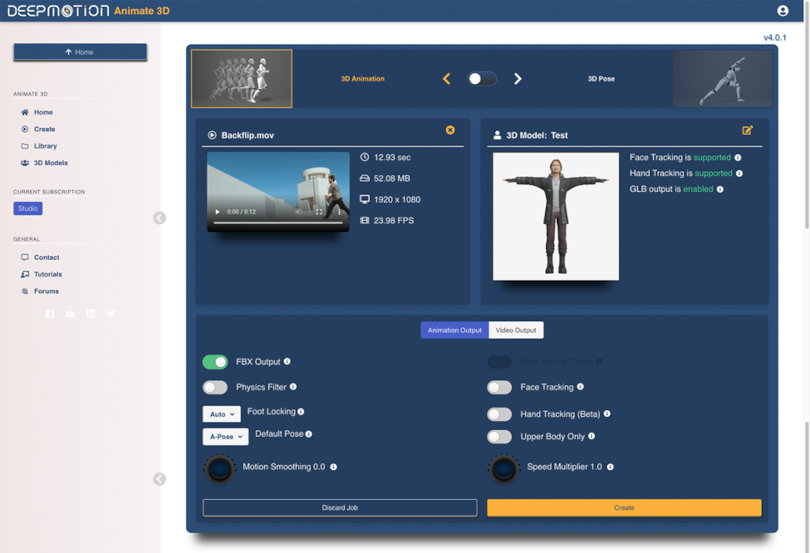The height and width of the screenshot is (553, 810).
Task: Select the 3D Pose thumbnail
Action: point(722,79)
